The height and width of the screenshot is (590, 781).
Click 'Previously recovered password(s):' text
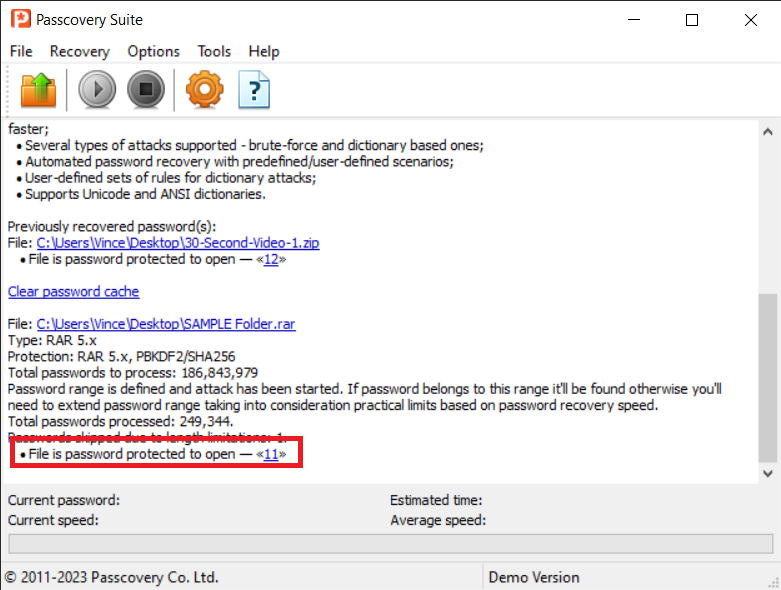click(x=112, y=227)
